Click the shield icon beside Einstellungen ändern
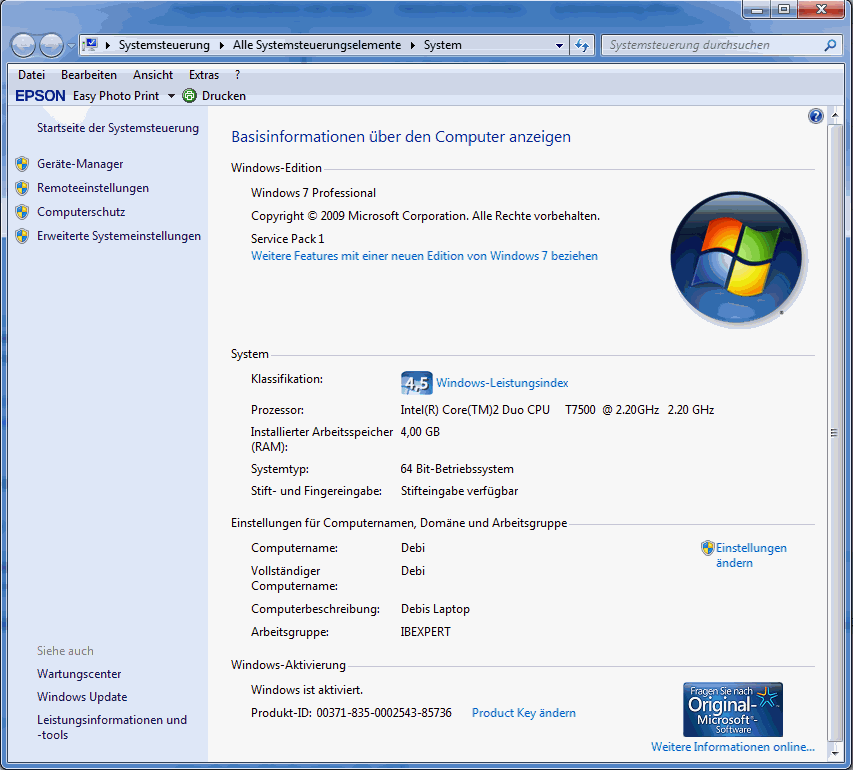 707,548
